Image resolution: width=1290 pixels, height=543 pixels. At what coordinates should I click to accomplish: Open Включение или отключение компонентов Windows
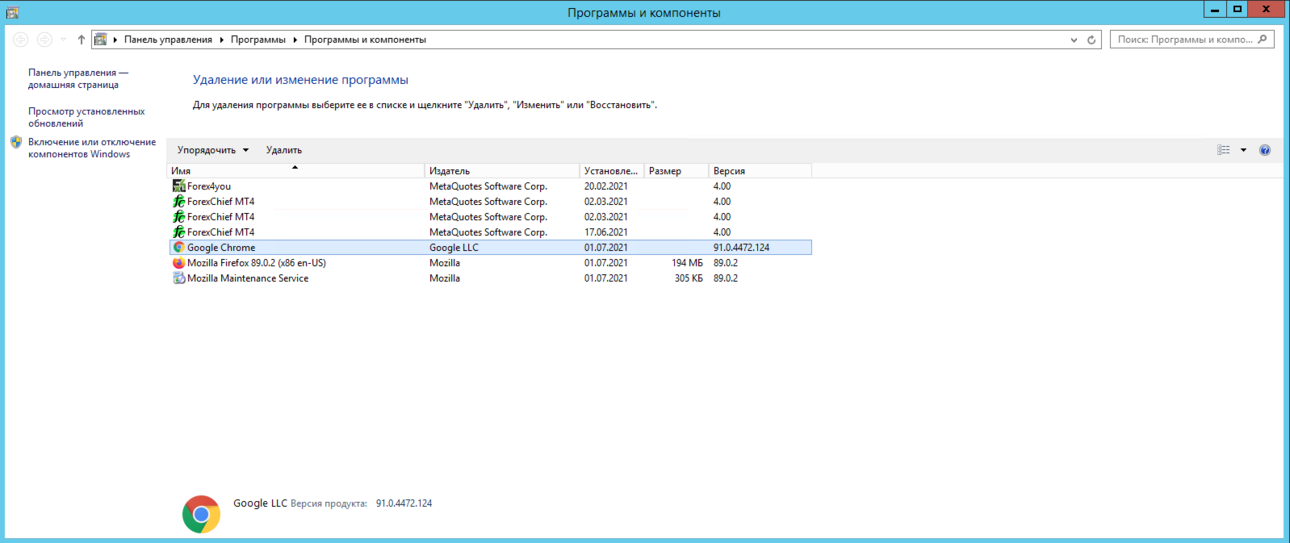point(92,148)
